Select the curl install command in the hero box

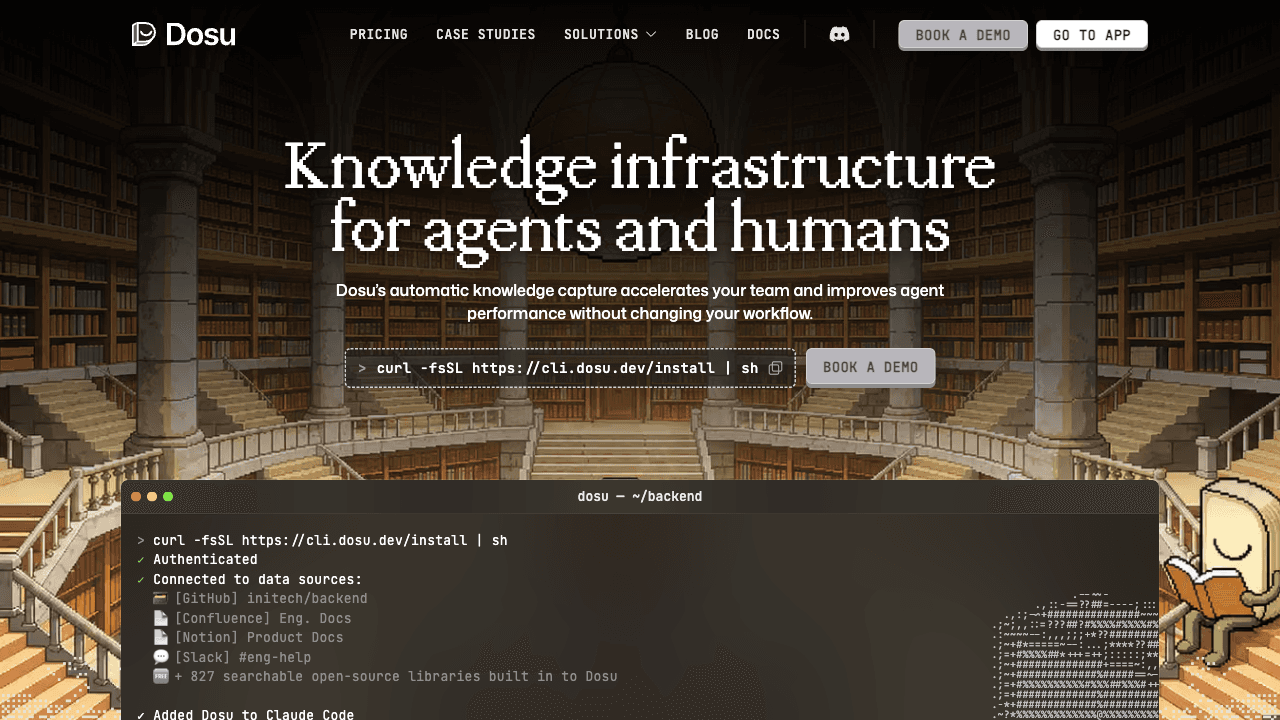coord(567,368)
